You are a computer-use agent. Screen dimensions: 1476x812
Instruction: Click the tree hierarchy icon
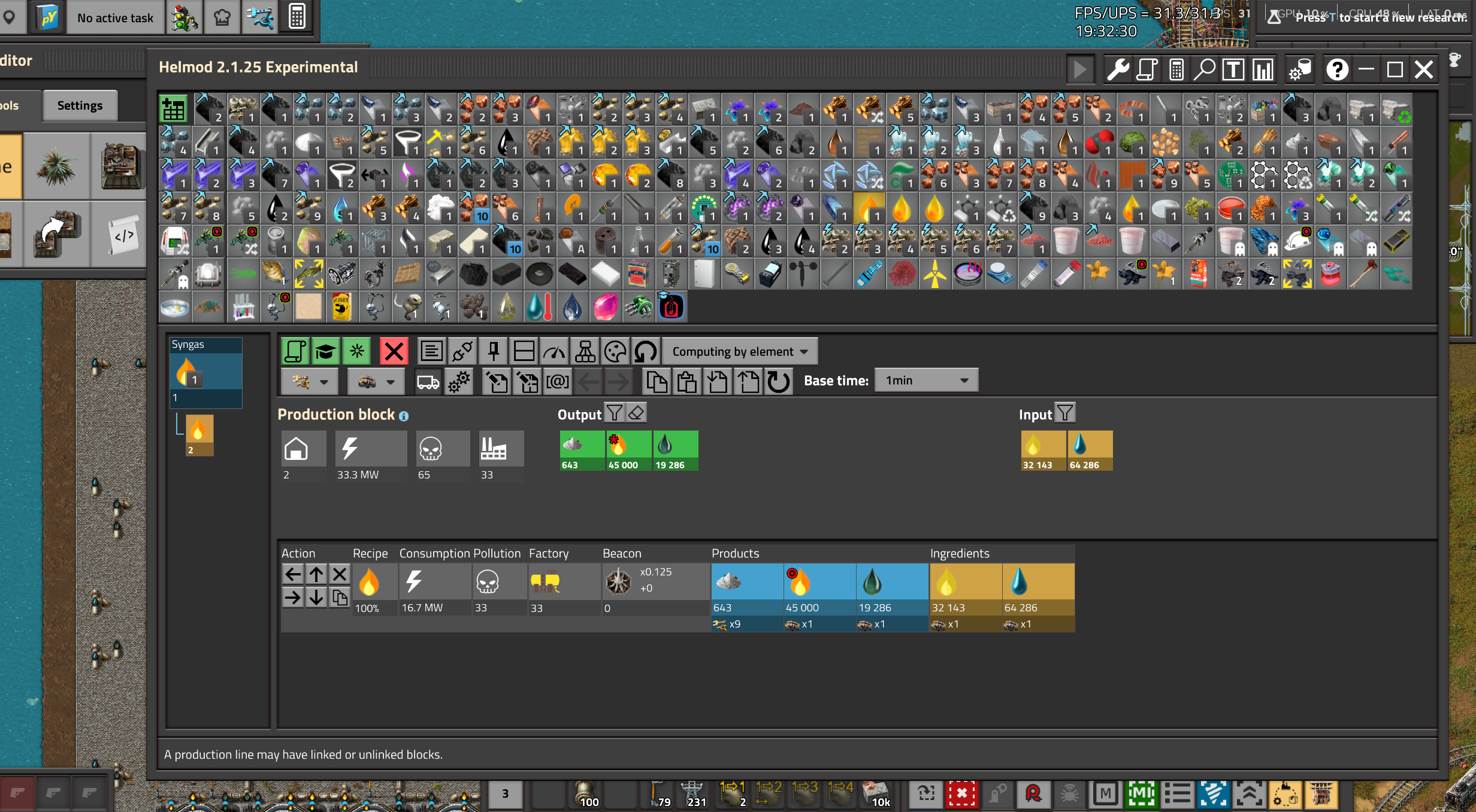(585, 352)
